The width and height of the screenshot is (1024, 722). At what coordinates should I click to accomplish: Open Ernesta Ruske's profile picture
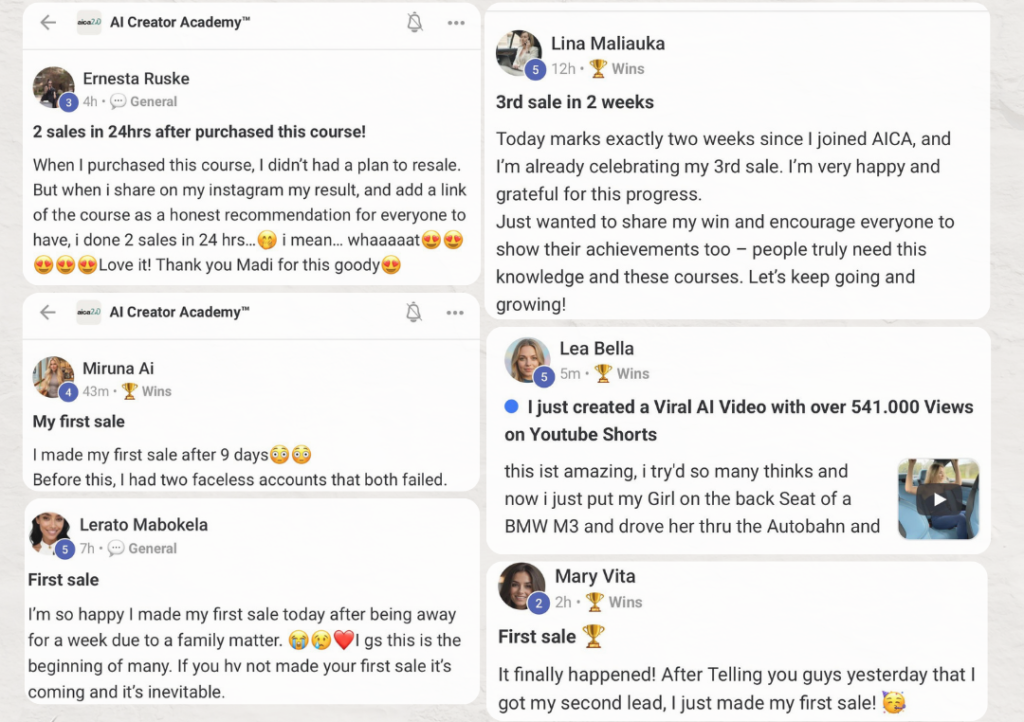point(53,88)
